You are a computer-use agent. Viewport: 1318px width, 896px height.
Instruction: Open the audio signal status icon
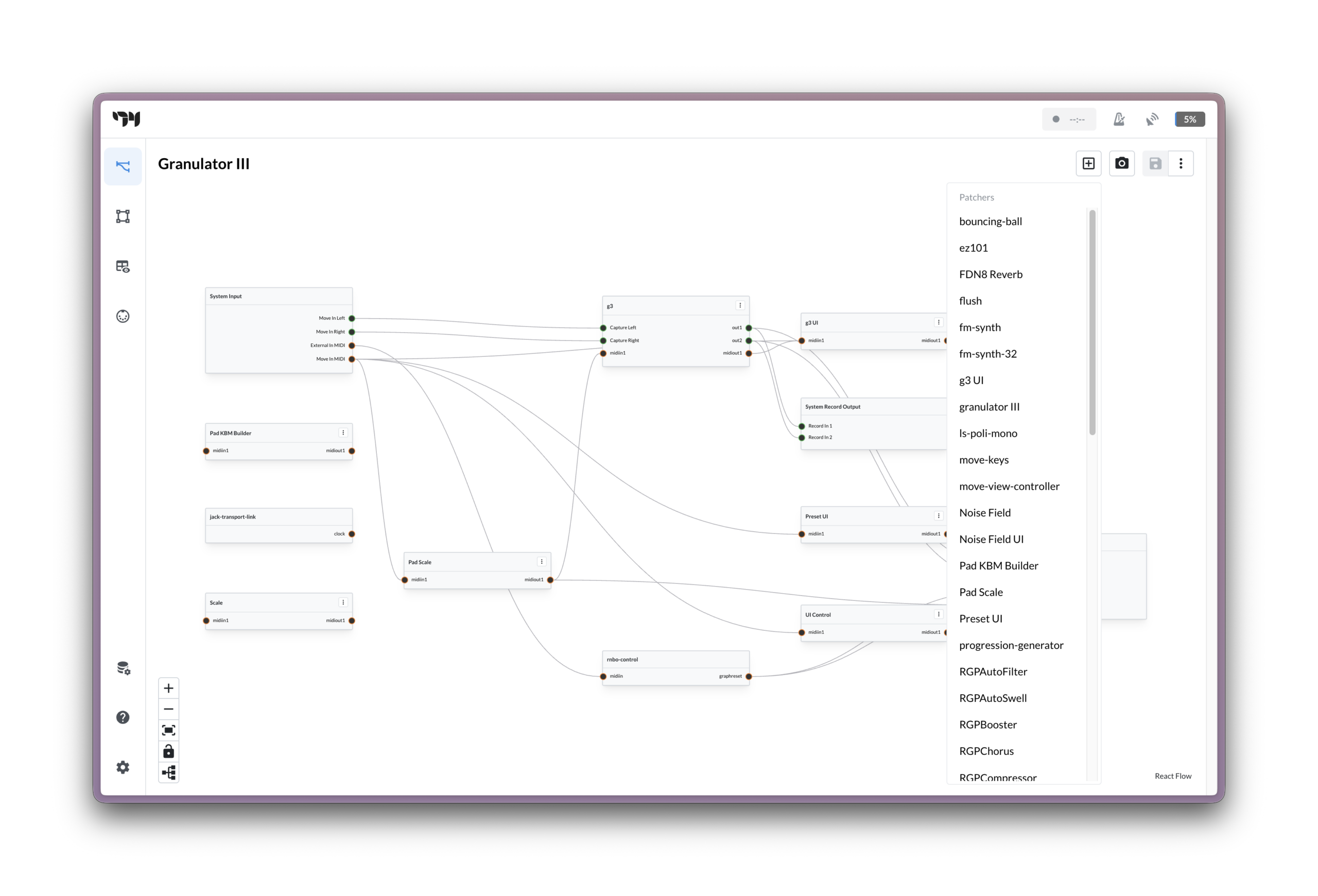(1151, 119)
